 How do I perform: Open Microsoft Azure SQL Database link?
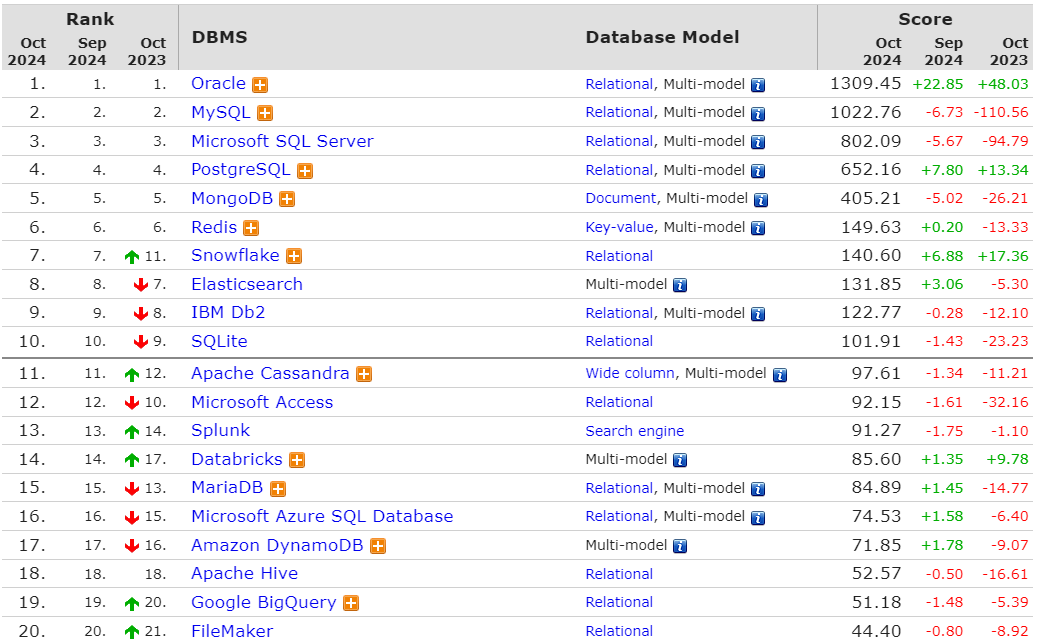(322, 516)
